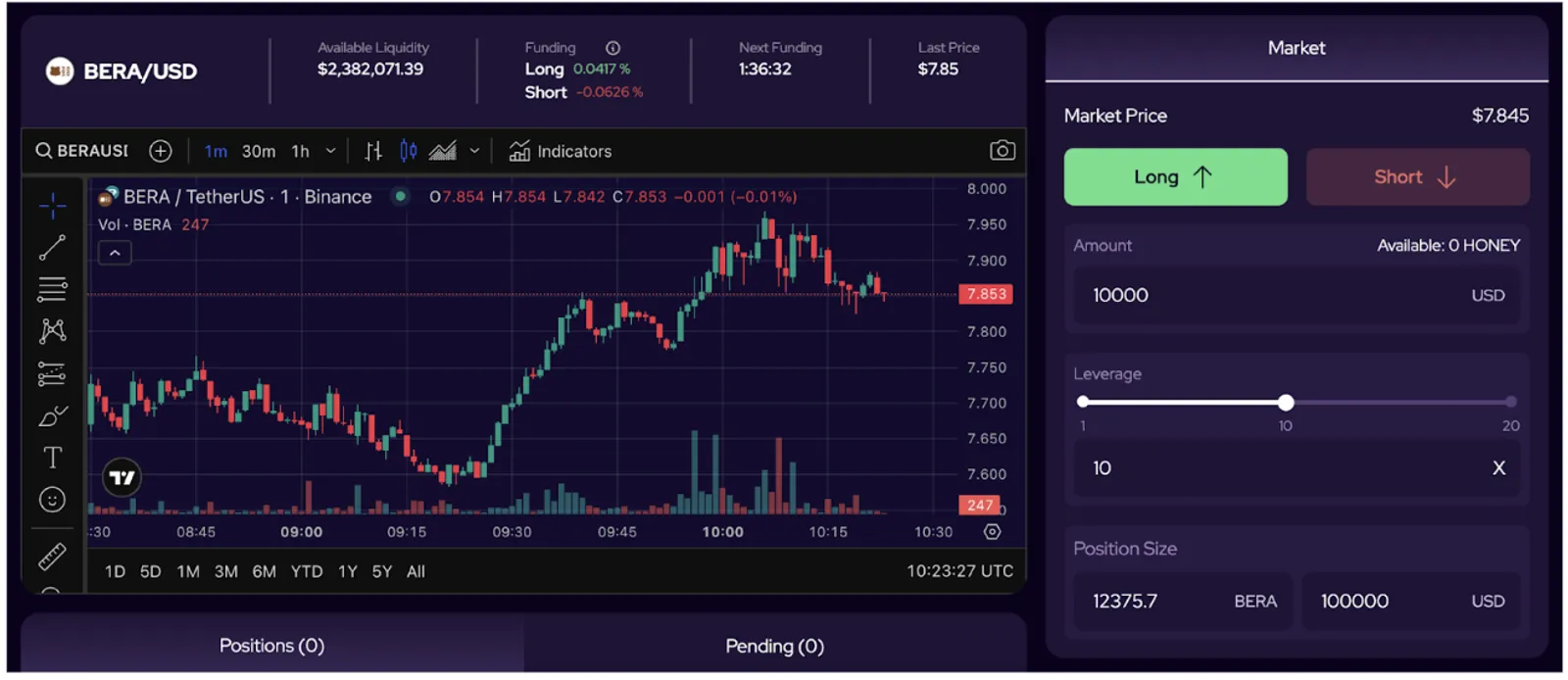The image size is (1568, 680).
Task: Open the Positions (0) tab
Action: point(271,646)
